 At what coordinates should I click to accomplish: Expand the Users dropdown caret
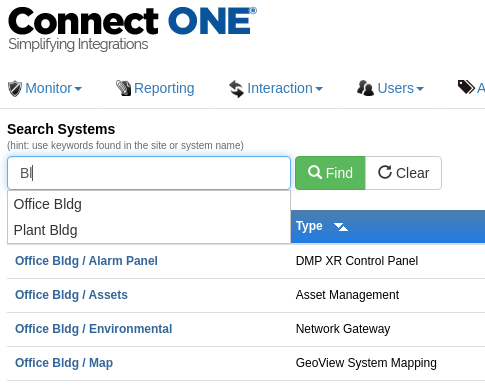[420, 89]
